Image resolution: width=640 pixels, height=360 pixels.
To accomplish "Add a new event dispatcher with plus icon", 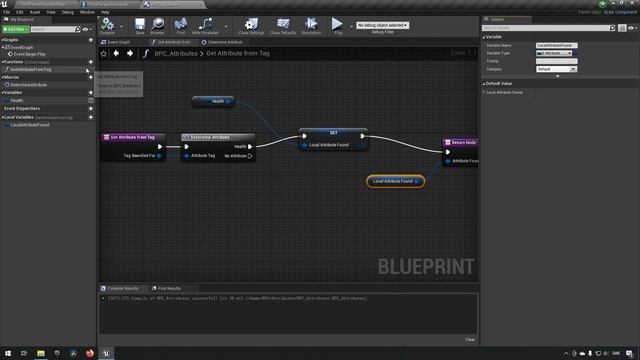I will [x=91, y=109].
